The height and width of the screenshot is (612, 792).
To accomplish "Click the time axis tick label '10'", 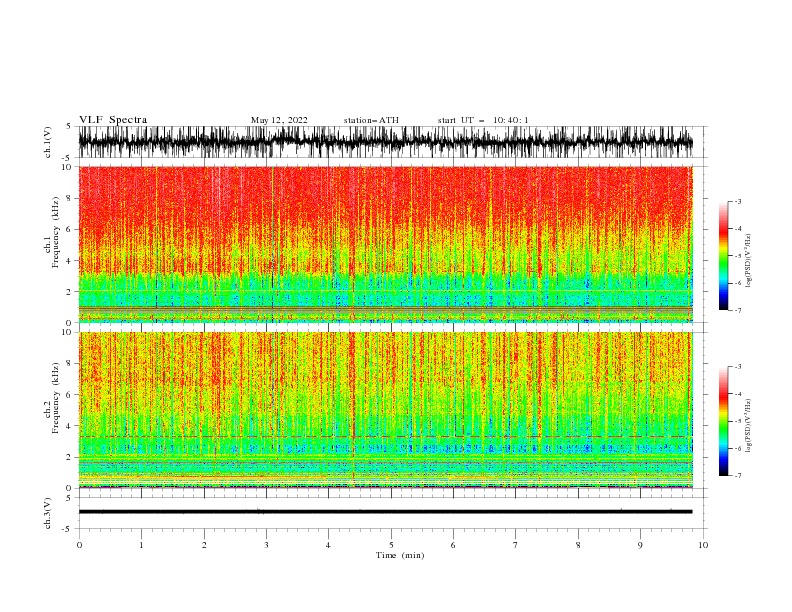I will pyautogui.click(x=703, y=545).
